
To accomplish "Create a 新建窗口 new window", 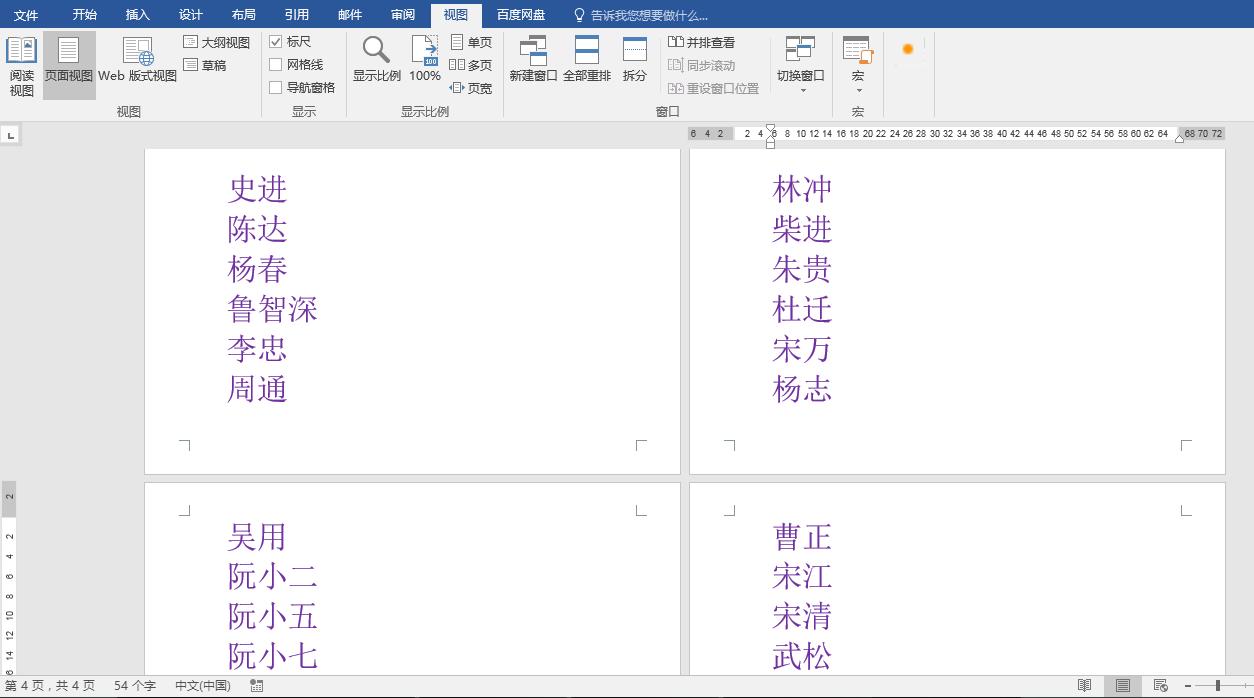I will point(533,62).
